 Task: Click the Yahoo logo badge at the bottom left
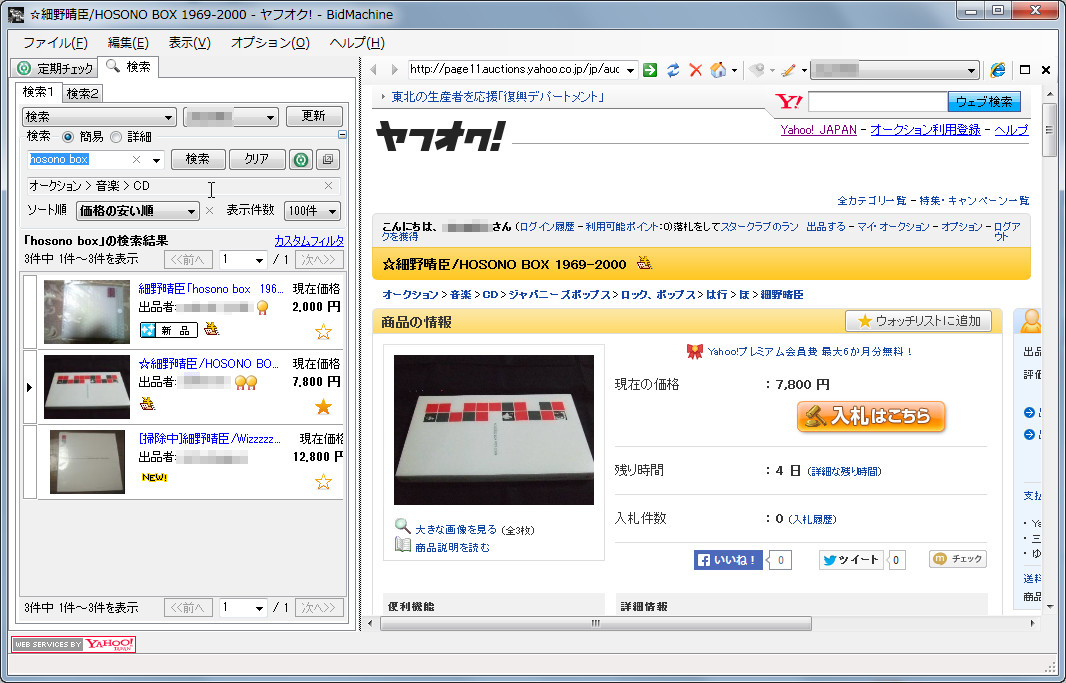click(x=73, y=644)
